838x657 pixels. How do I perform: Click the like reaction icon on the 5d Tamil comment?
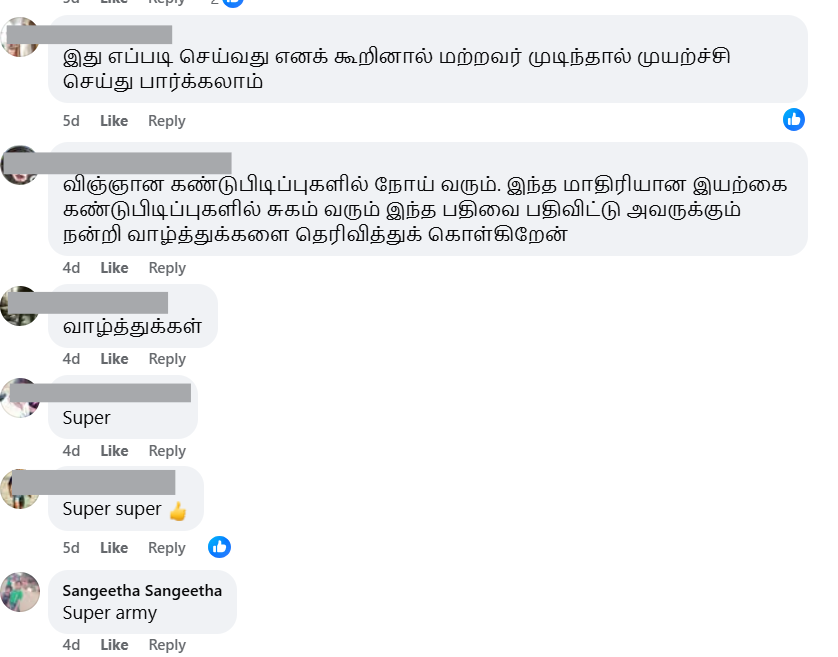794,119
